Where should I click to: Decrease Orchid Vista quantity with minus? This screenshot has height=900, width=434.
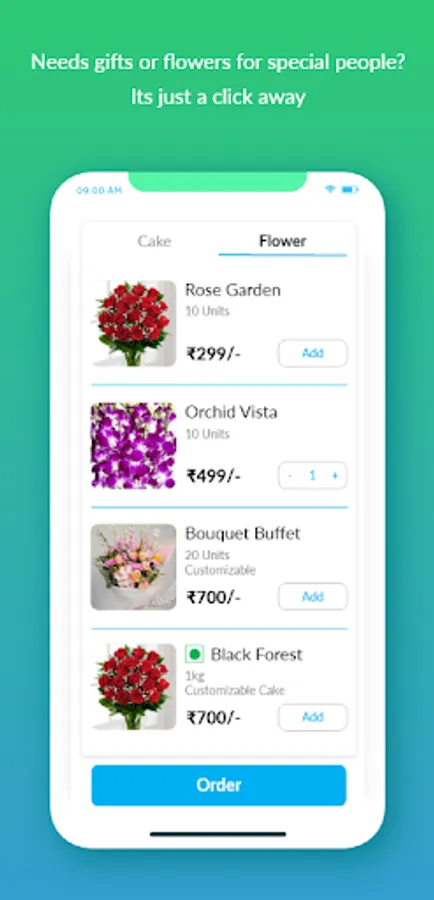click(x=290, y=476)
